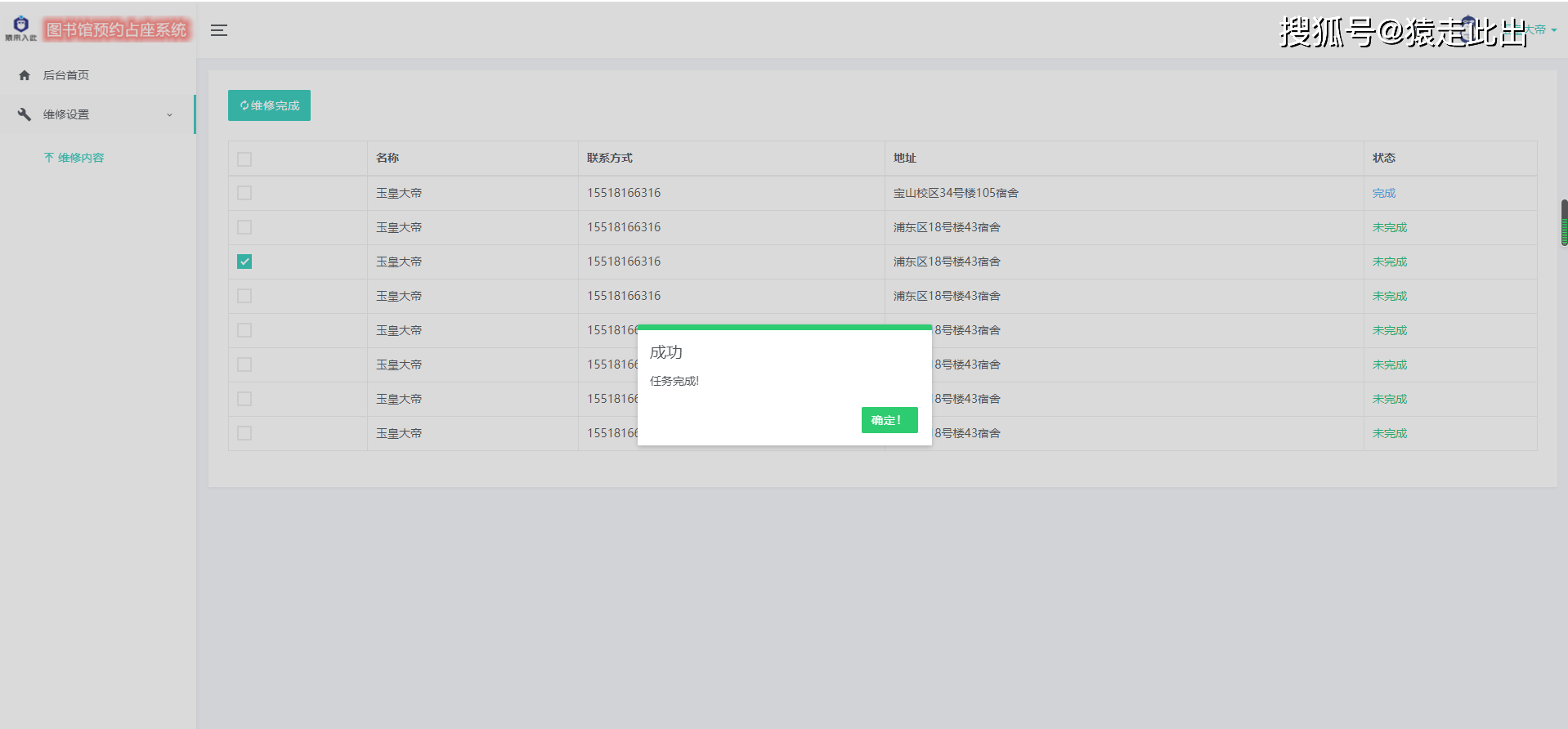Click the system logo icon in the header
Screen dimensions: 1568x729
click(x=20, y=28)
